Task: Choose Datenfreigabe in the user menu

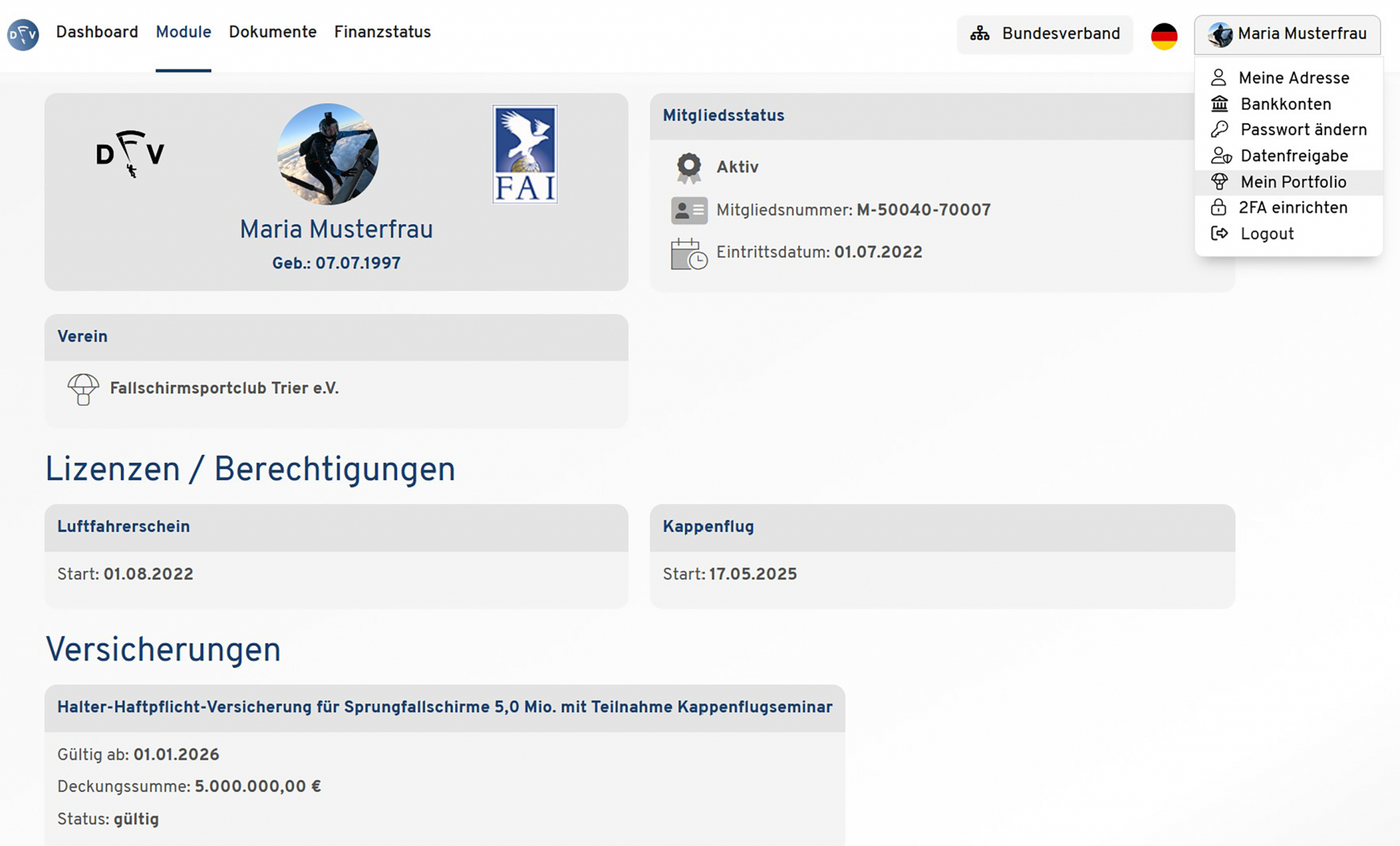Action: pos(1293,156)
